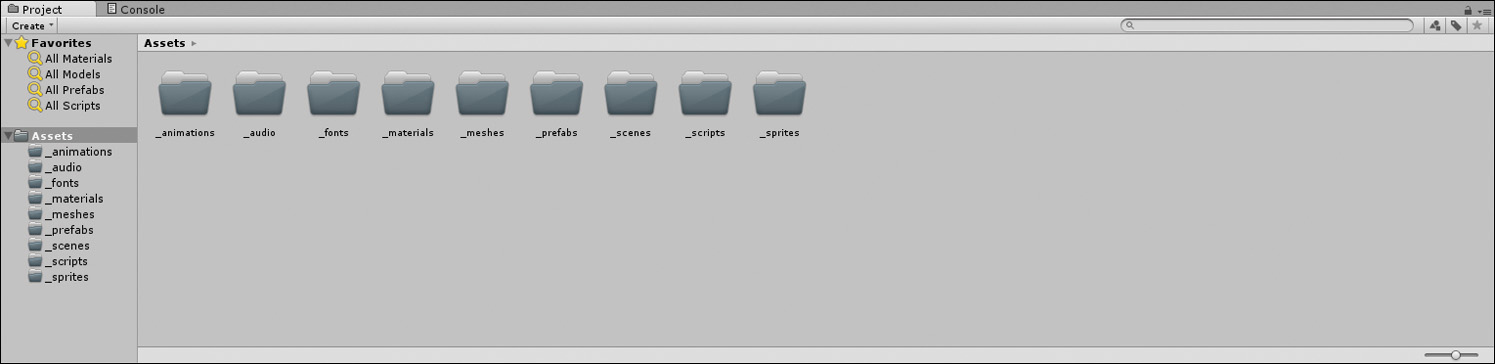1495x364 pixels.
Task: Expand the Assets breadcrumb arrow
Action: click(x=193, y=43)
